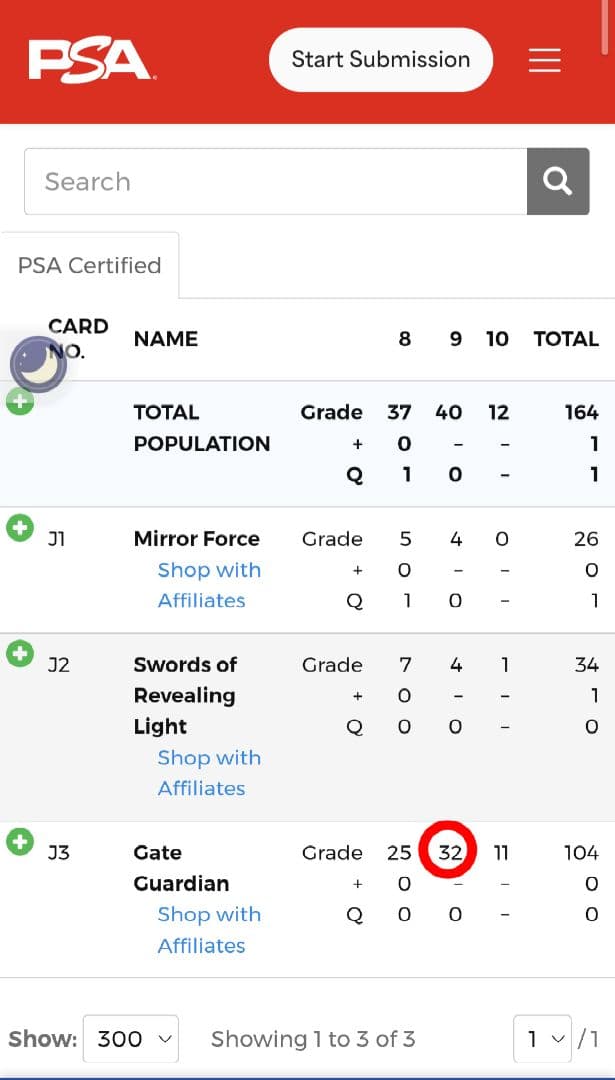Switch to the PSA Certified tab
615x1080 pixels.
(89, 266)
